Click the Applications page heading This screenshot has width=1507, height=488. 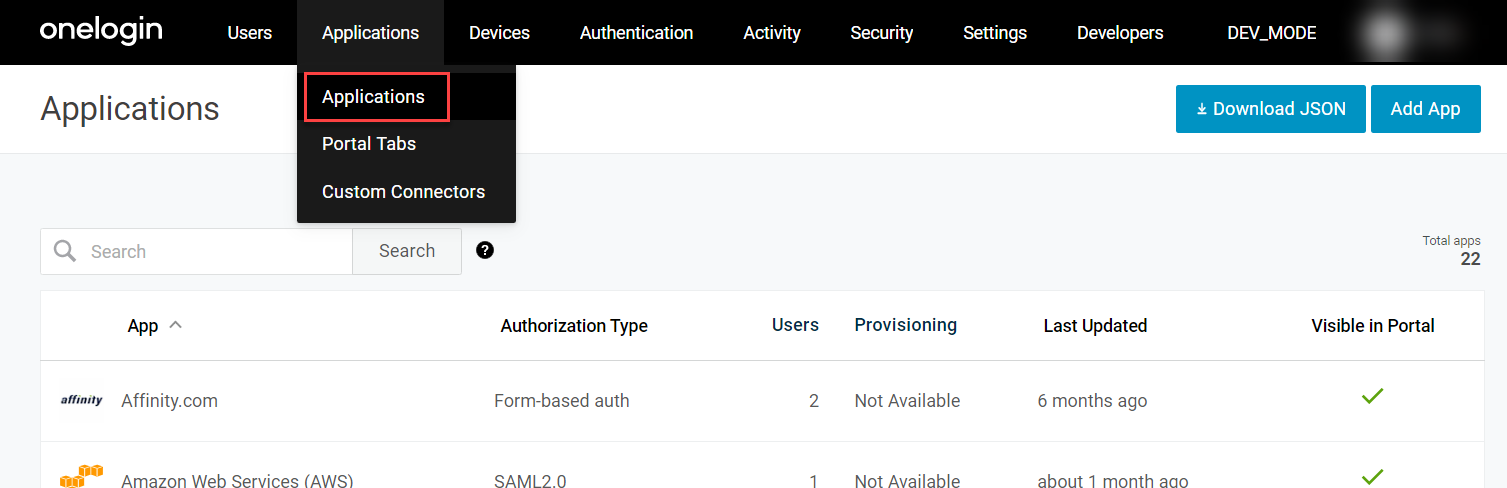click(x=130, y=109)
